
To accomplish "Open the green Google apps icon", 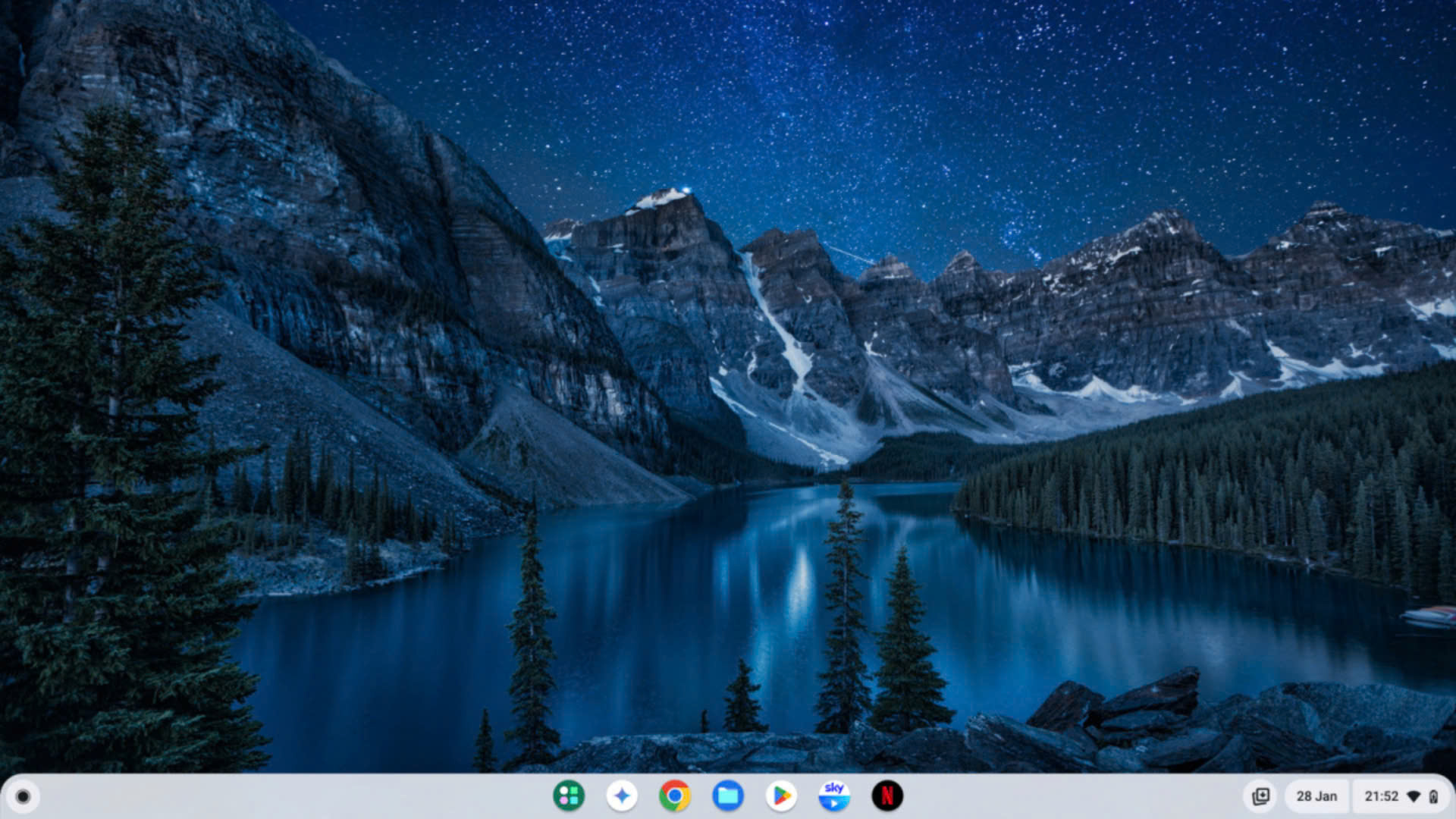I will [x=569, y=795].
